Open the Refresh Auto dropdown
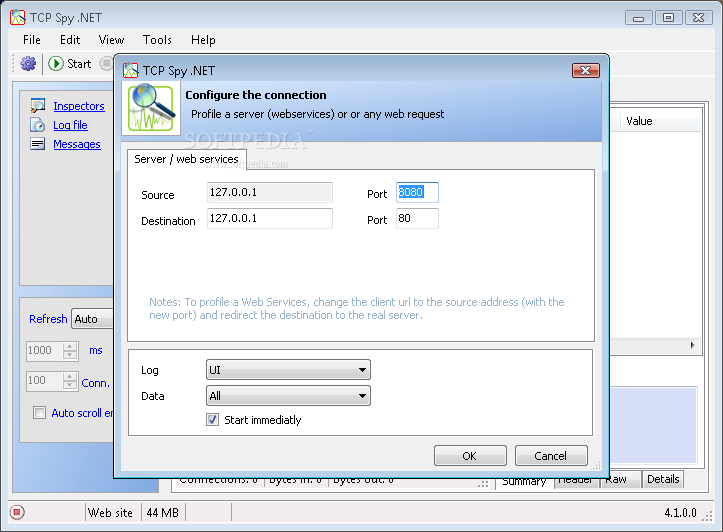723x532 pixels. [x=92, y=319]
